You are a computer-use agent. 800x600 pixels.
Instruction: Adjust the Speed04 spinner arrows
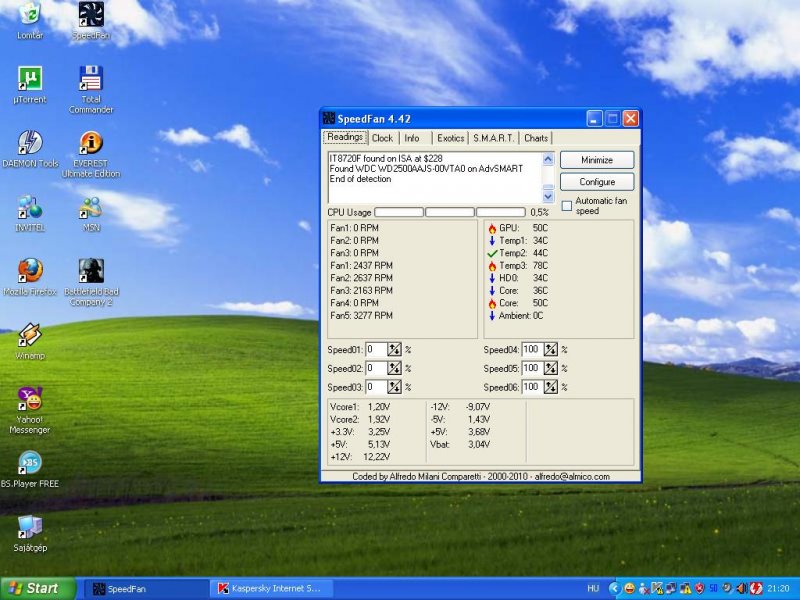click(x=551, y=349)
